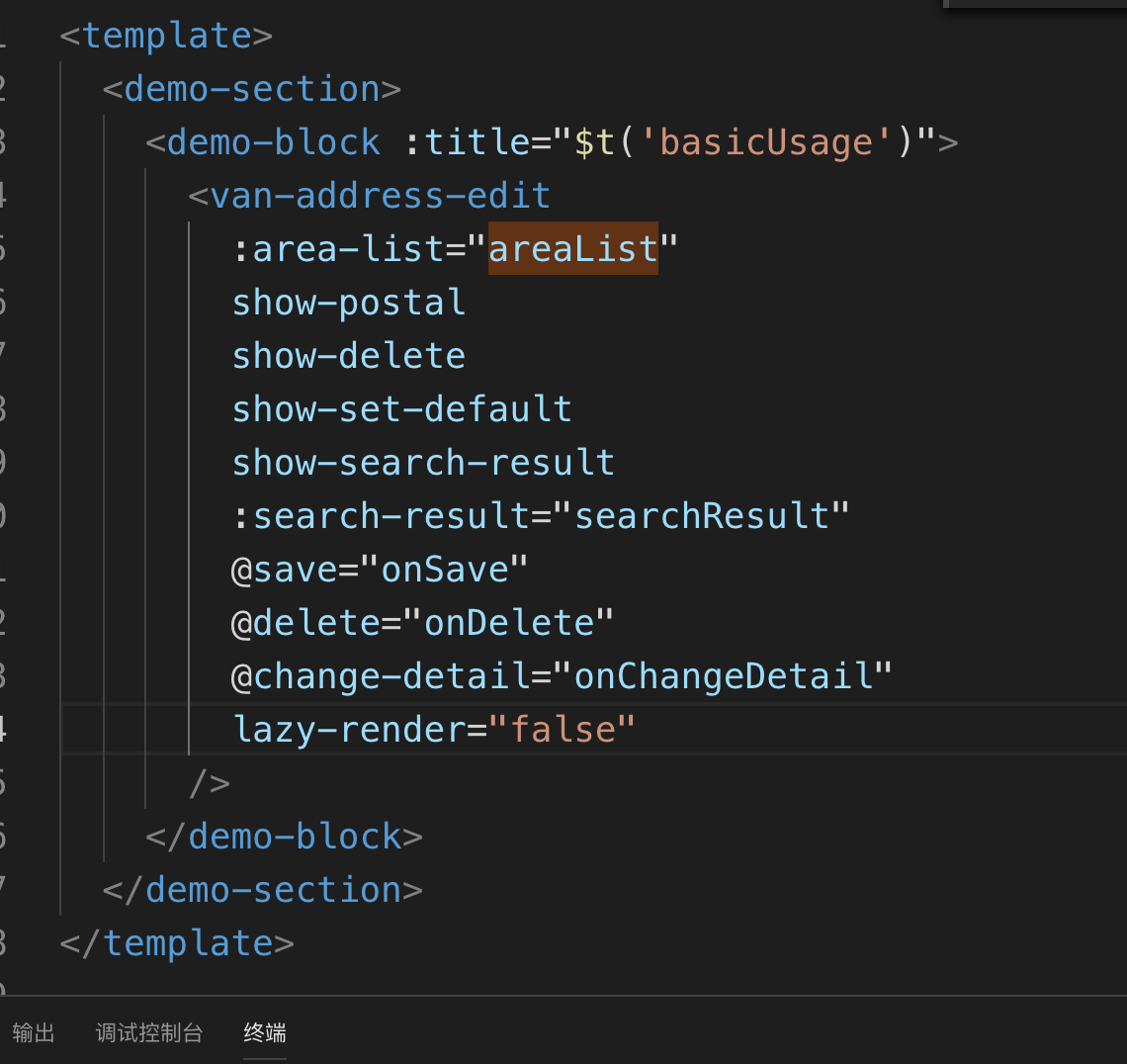Screen dimensions: 1127x1064
Task: Click the show-search-result attribute
Action: [x=423, y=462]
